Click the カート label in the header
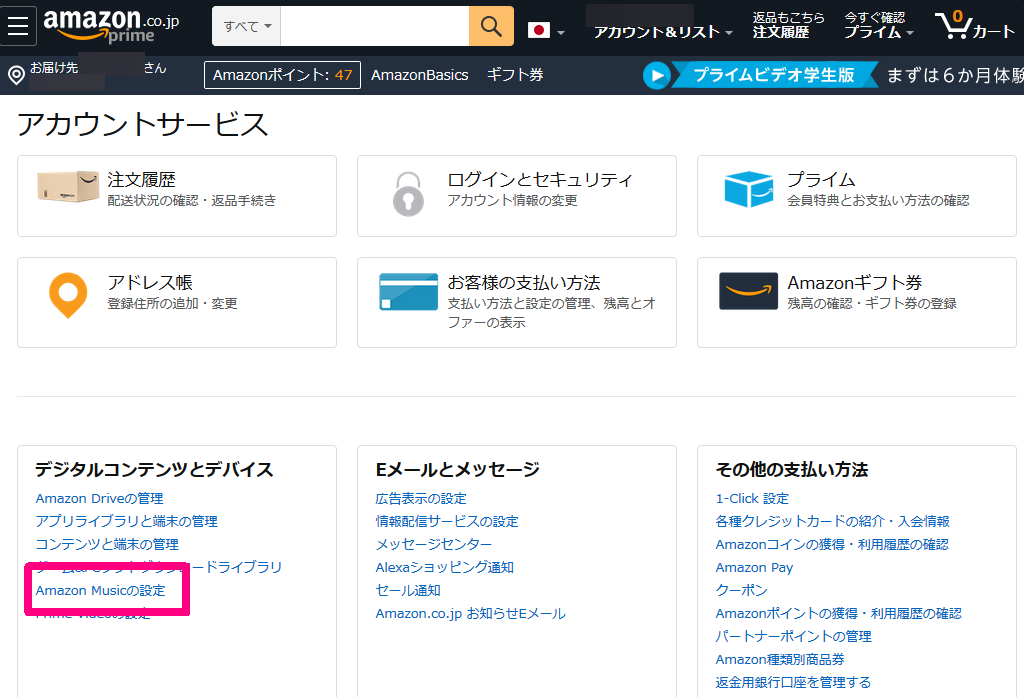The image size is (1024, 697). pos(995,31)
